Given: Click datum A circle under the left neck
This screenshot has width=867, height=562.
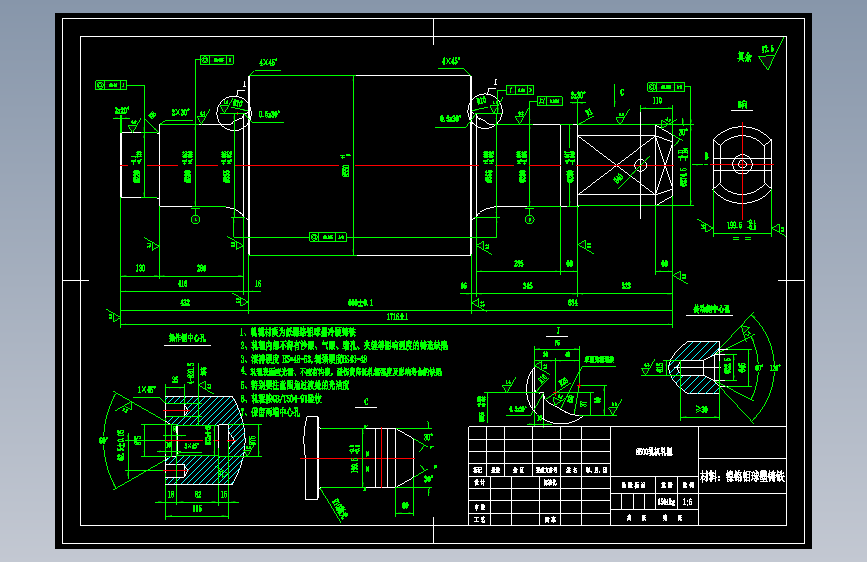Looking at the screenshot, I should pos(195,220).
